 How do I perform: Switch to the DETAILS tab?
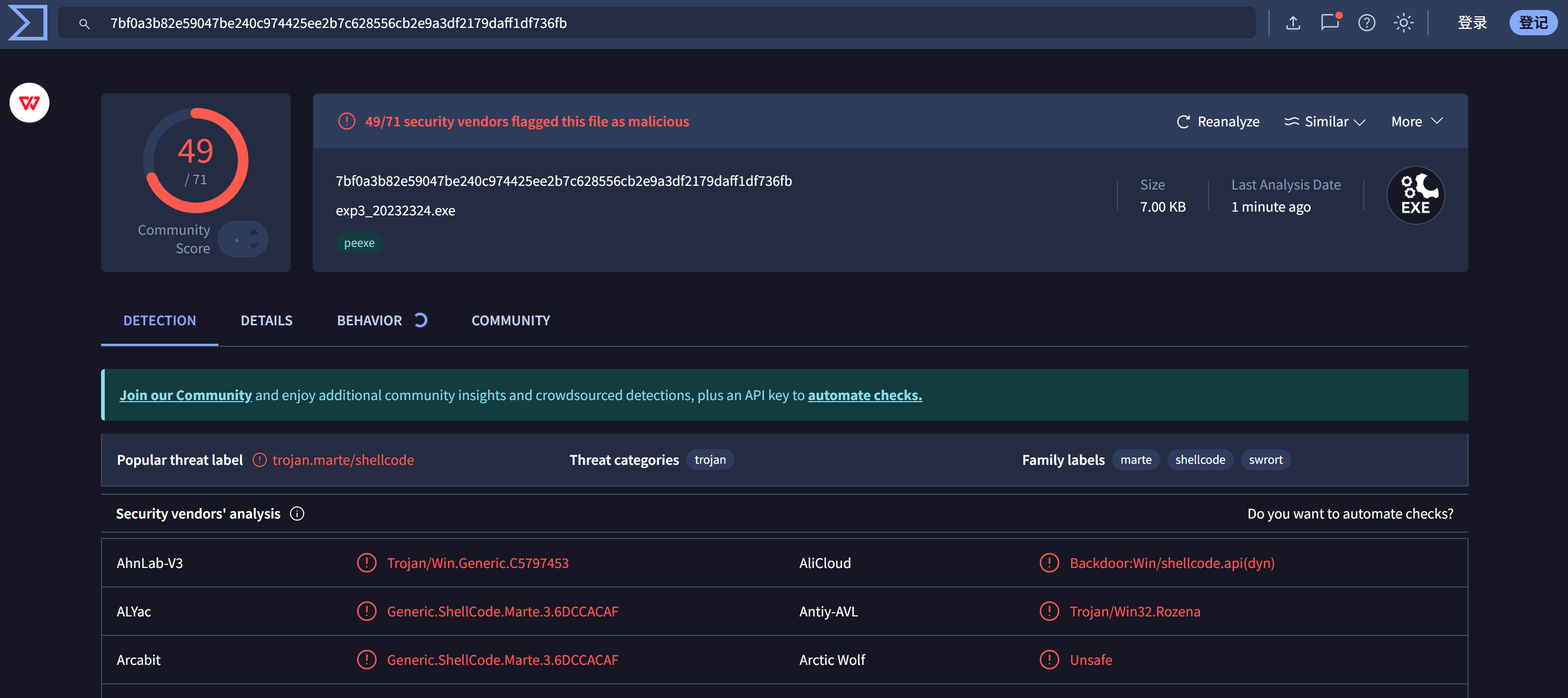pos(266,321)
